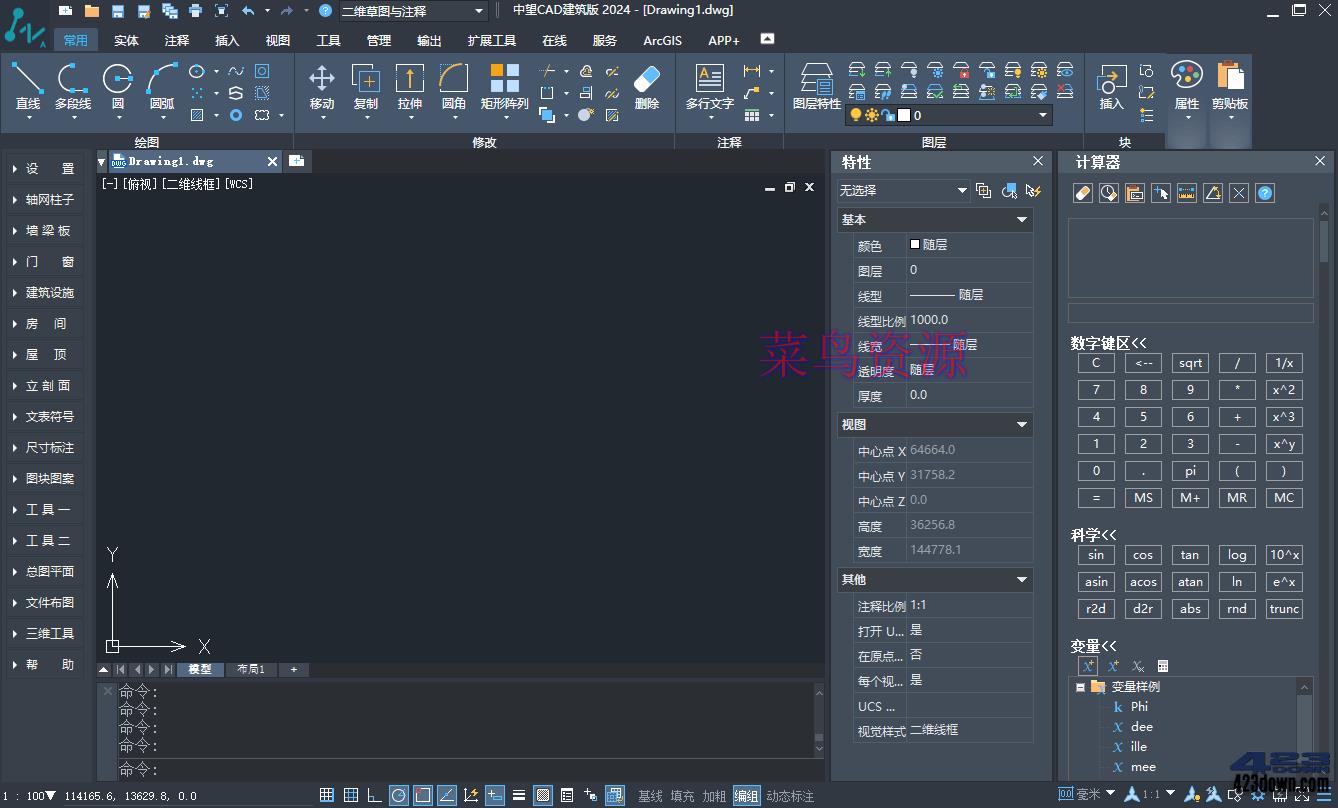Open the current layer dropdown showing 0

coord(1042,115)
